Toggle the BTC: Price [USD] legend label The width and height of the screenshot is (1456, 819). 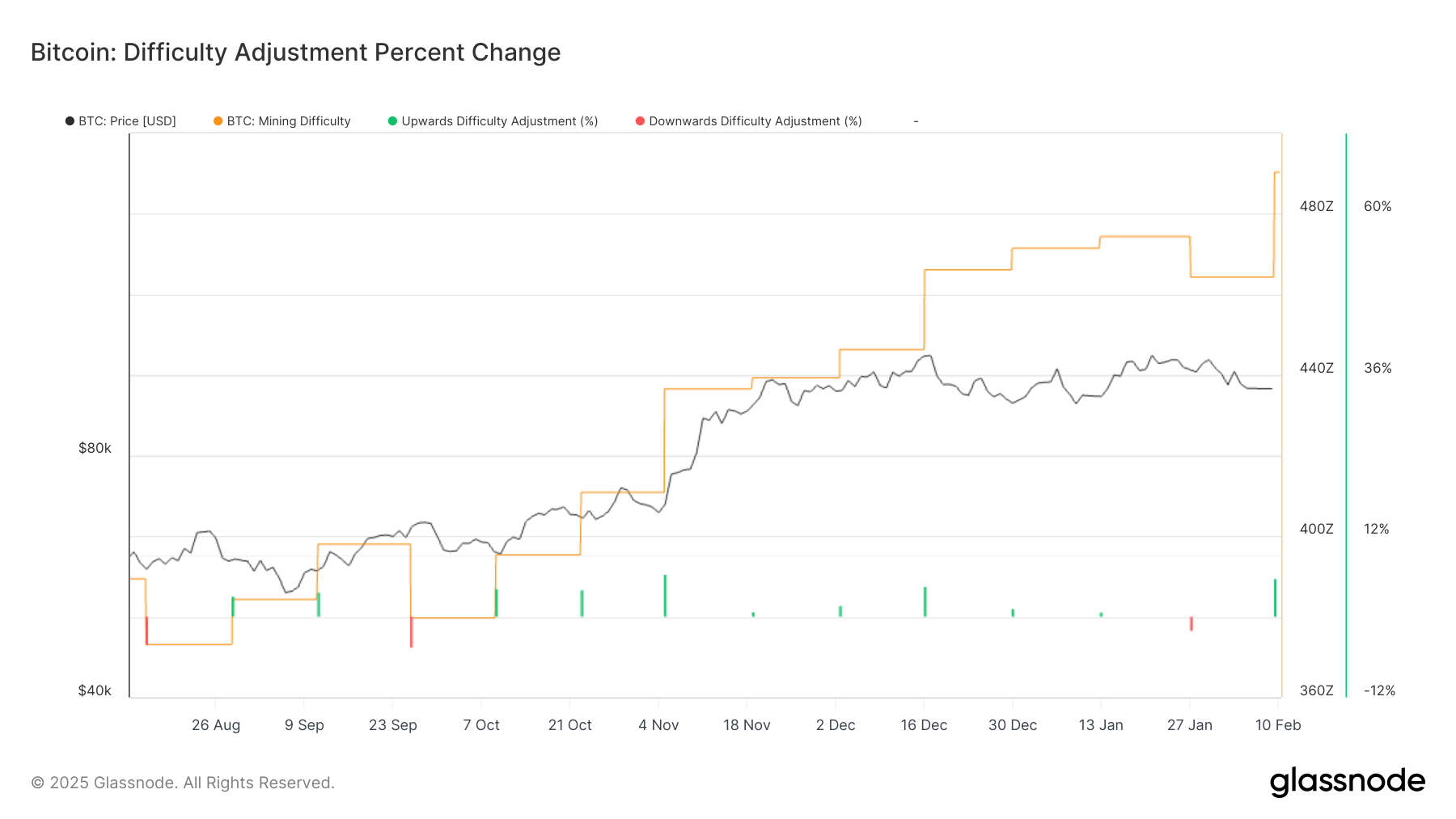tap(127, 121)
